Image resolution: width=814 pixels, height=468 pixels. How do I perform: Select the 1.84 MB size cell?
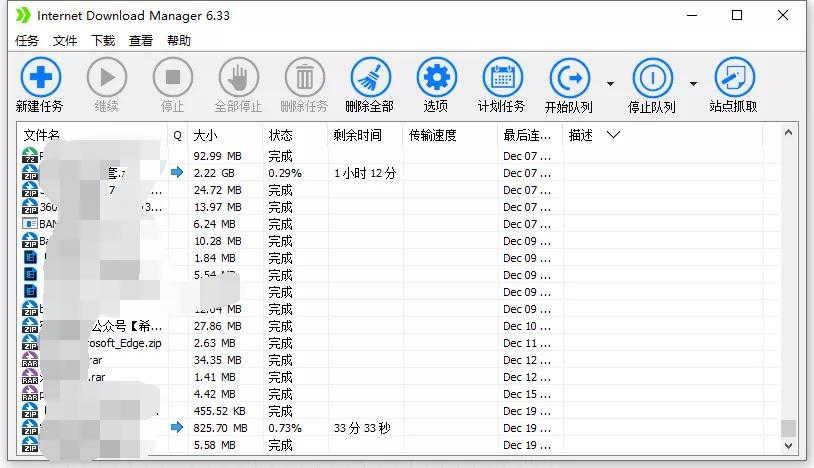(214, 258)
